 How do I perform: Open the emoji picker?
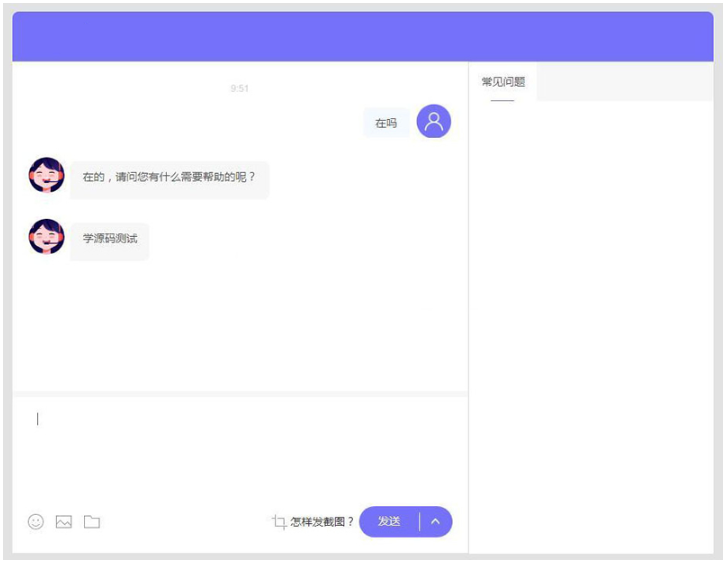(36, 522)
